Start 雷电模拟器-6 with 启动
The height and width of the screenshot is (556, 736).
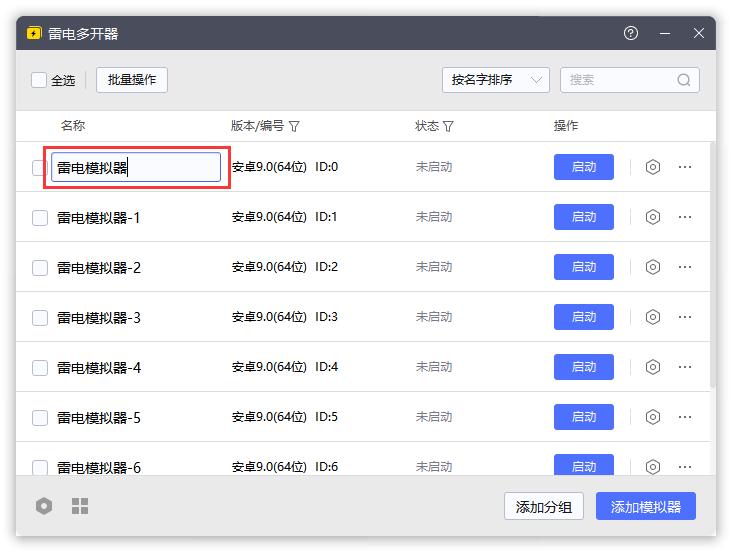coord(583,465)
